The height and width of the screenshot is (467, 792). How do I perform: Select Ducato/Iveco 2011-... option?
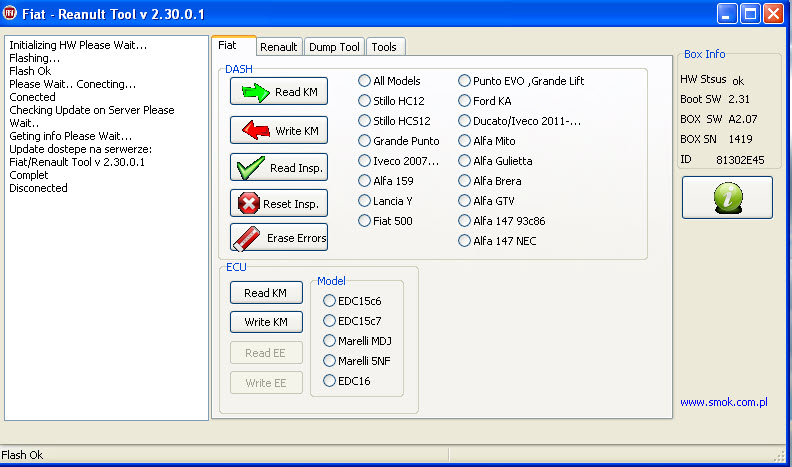point(519,121)
